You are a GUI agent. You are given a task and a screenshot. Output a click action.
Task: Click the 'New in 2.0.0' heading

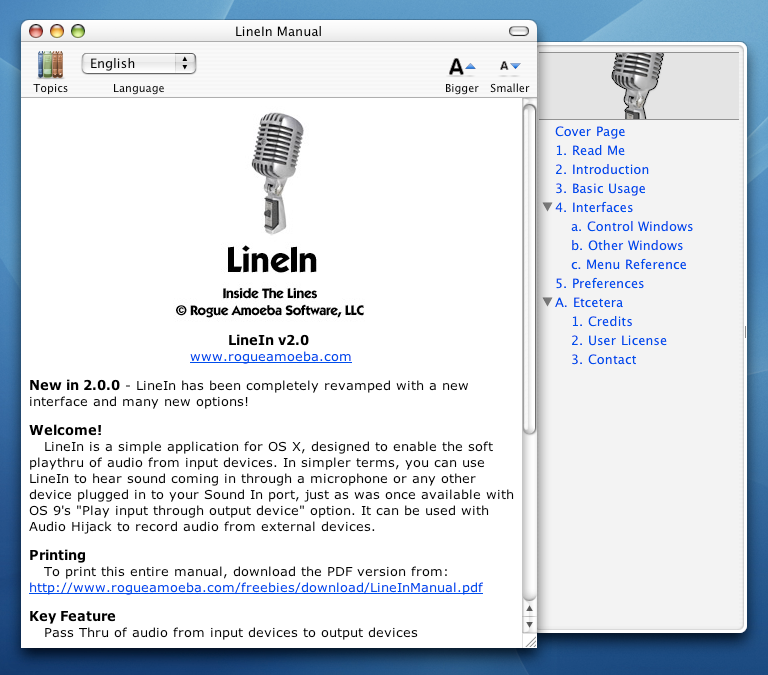[x=74, y=386]
